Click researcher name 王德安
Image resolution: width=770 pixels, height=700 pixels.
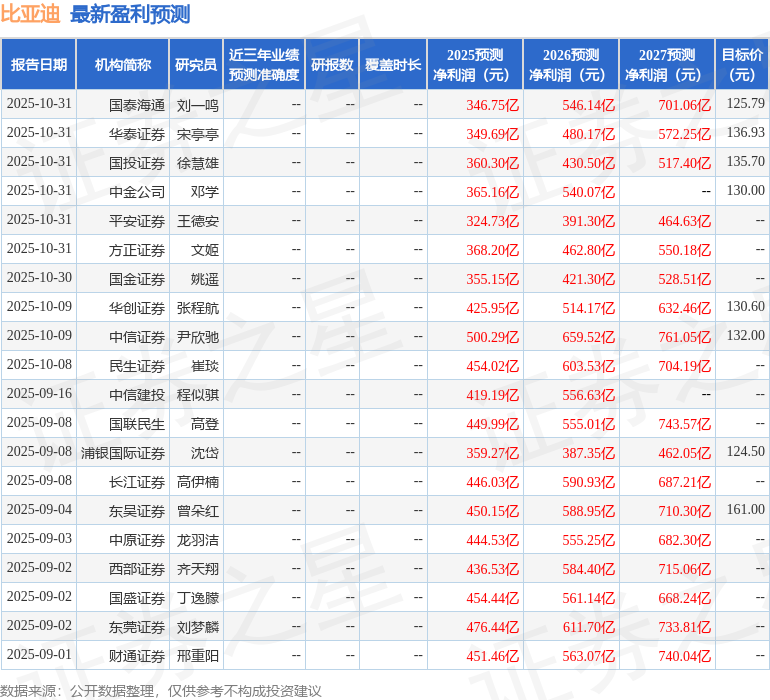pos(197,221)
